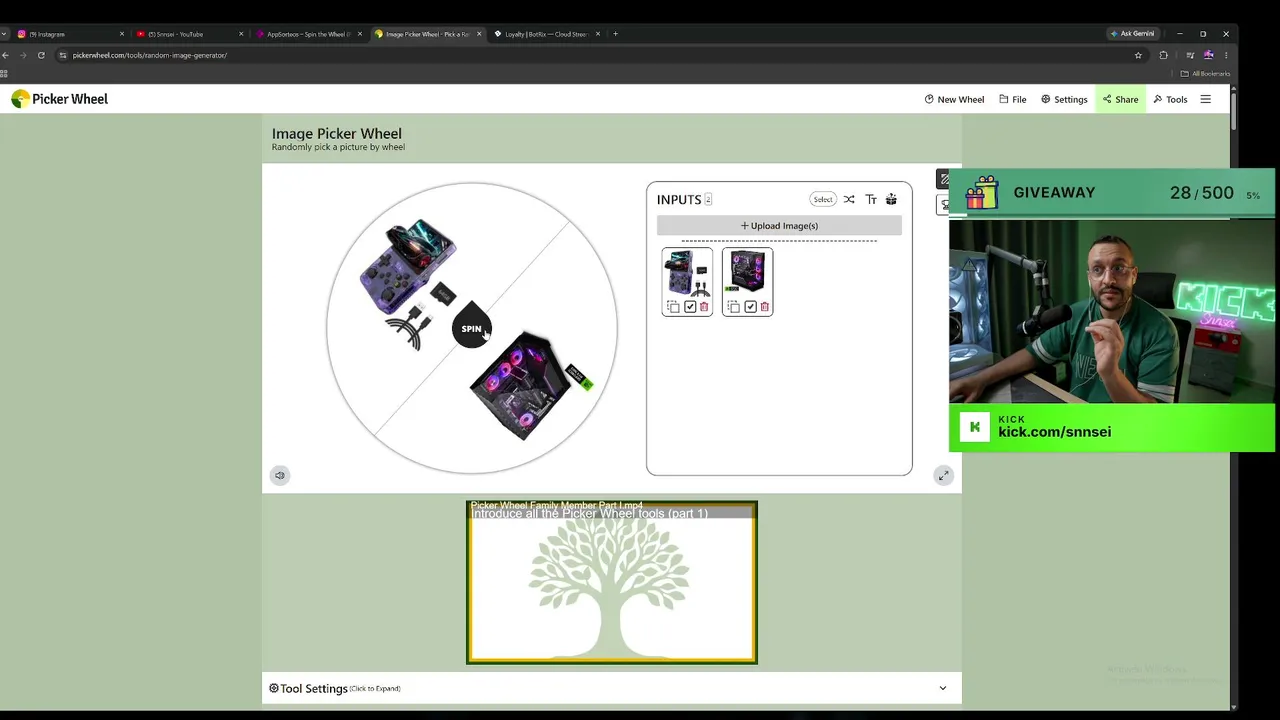The height and width of the screenshot is (720, 1280).
Task: Select the gaming PC input thumbnail
Action: 747,274
